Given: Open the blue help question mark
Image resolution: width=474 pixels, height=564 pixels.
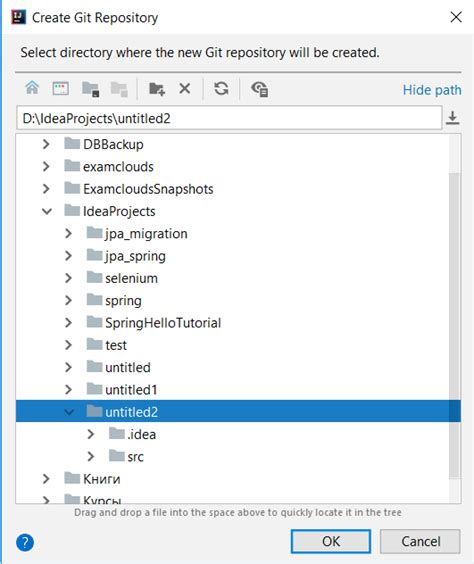Looking at the screenshot, I should pyautogui.click(x=25, y=542).
